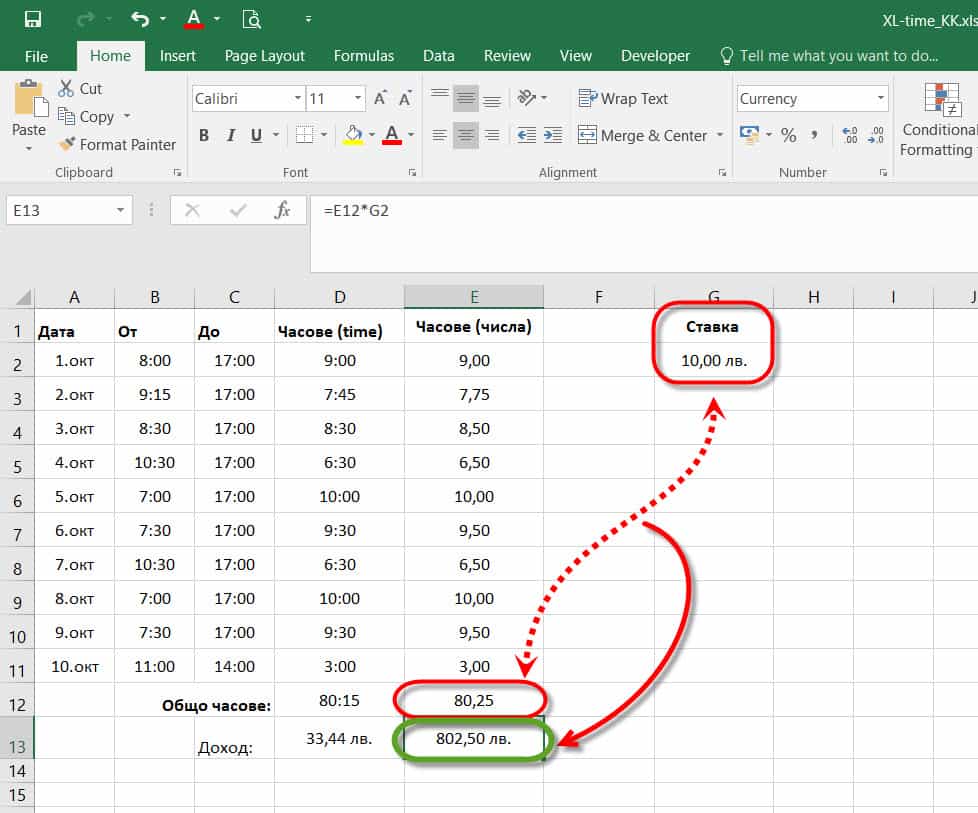The width and height of the screenshot is (978, 813).
Task: Click Increase Font Size icon
Action: [380, 99]
